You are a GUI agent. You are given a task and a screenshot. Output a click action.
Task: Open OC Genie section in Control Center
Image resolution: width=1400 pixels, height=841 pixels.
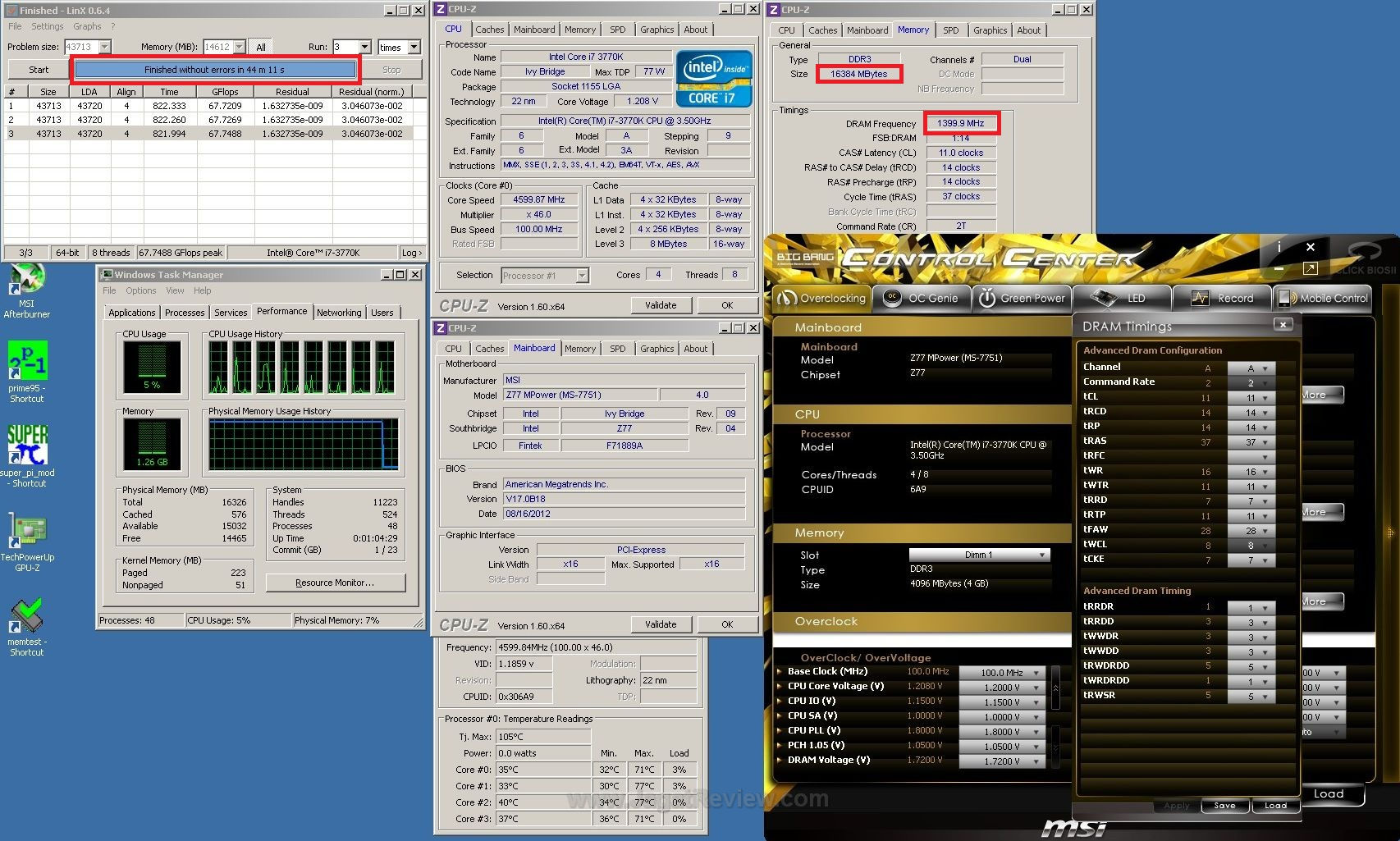922,299
